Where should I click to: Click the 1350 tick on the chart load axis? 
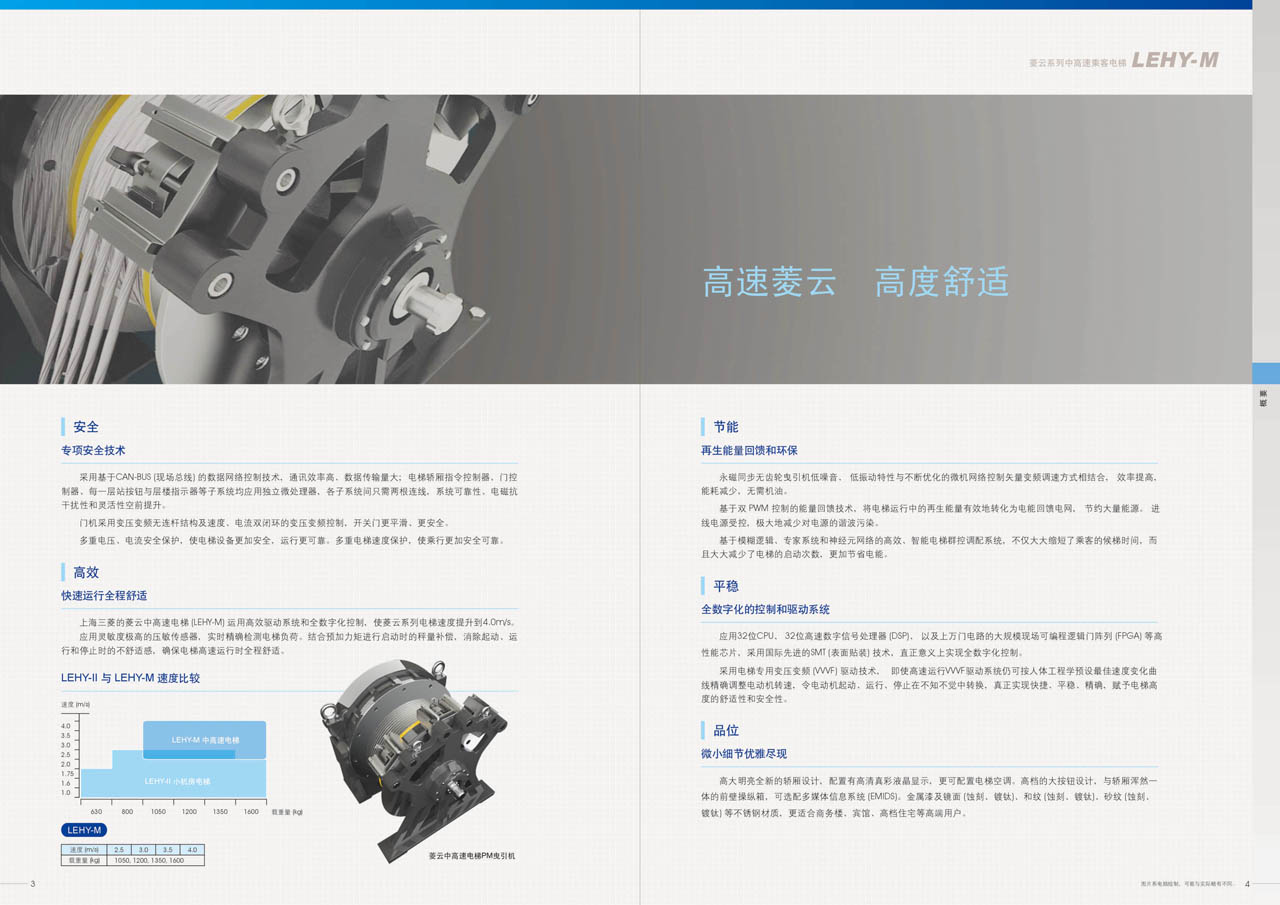pos(220,812)
